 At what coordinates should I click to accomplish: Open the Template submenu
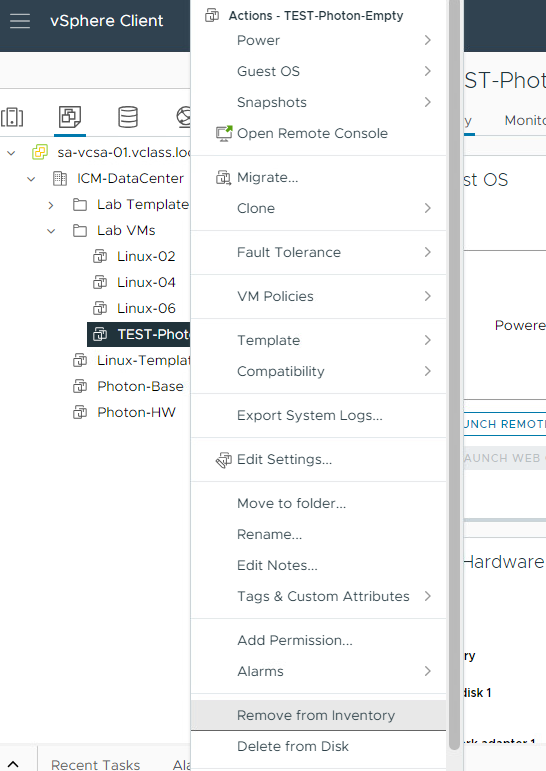[x=318, y=340]
